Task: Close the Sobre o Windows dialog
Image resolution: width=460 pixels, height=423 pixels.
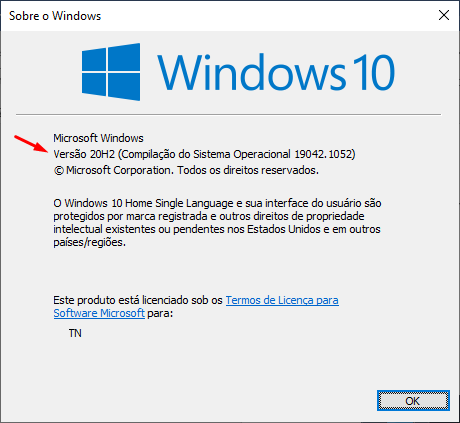Action: 444,15
